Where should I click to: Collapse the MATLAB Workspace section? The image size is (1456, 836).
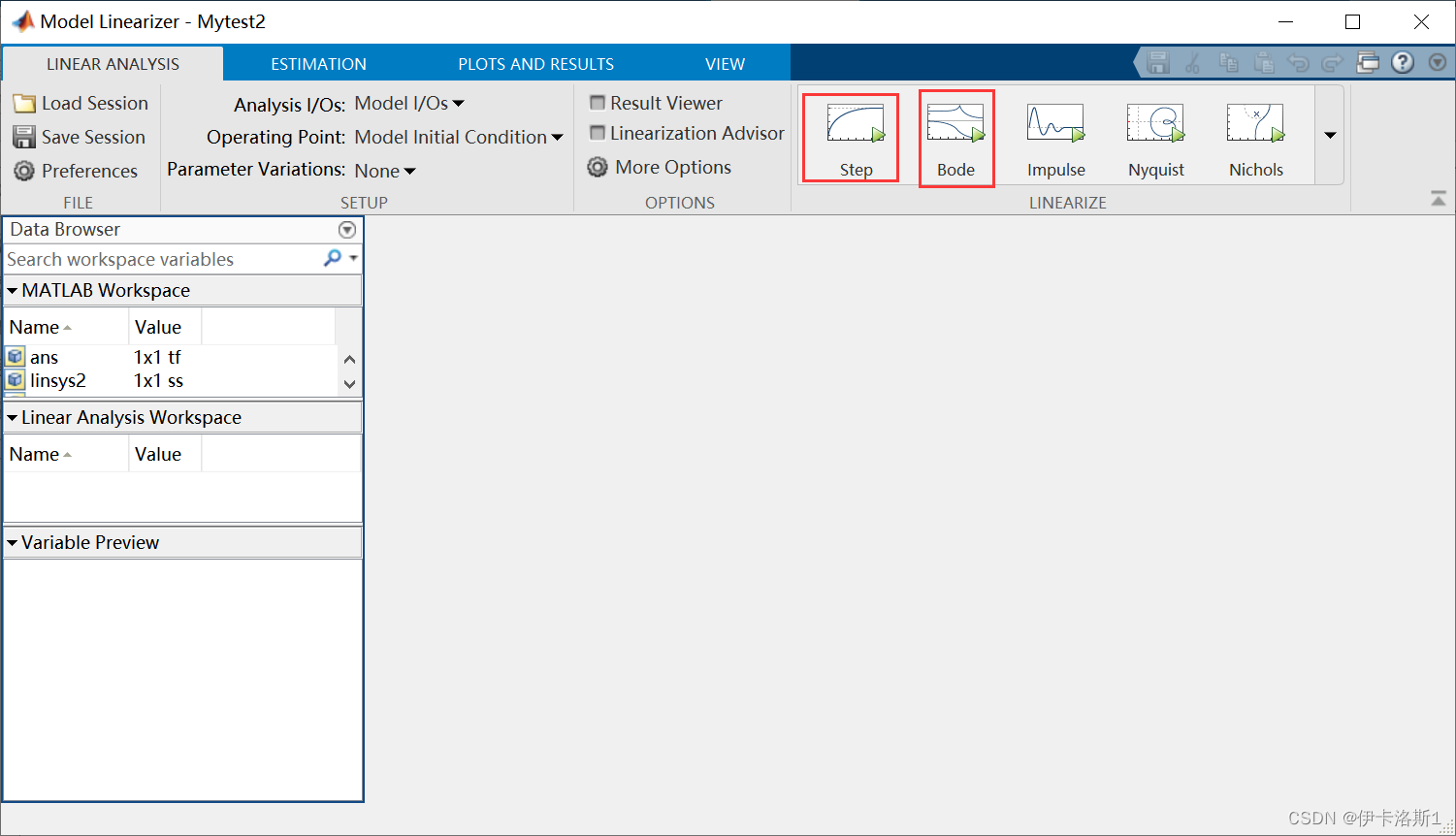coord(13,290)
